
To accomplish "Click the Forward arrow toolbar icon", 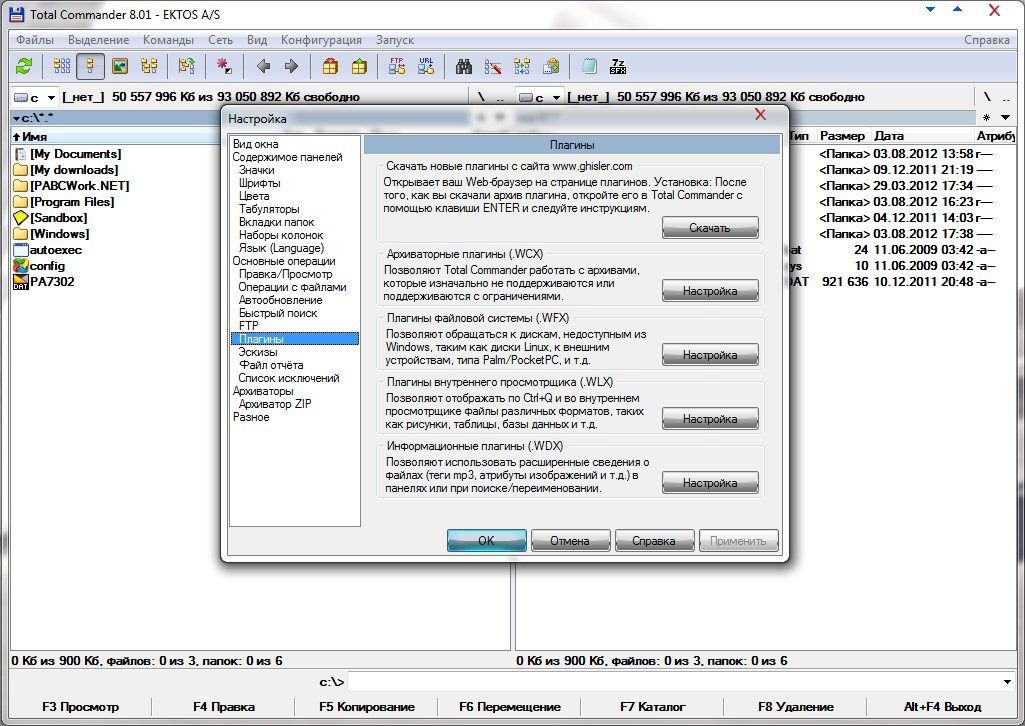I will (292, 67).
